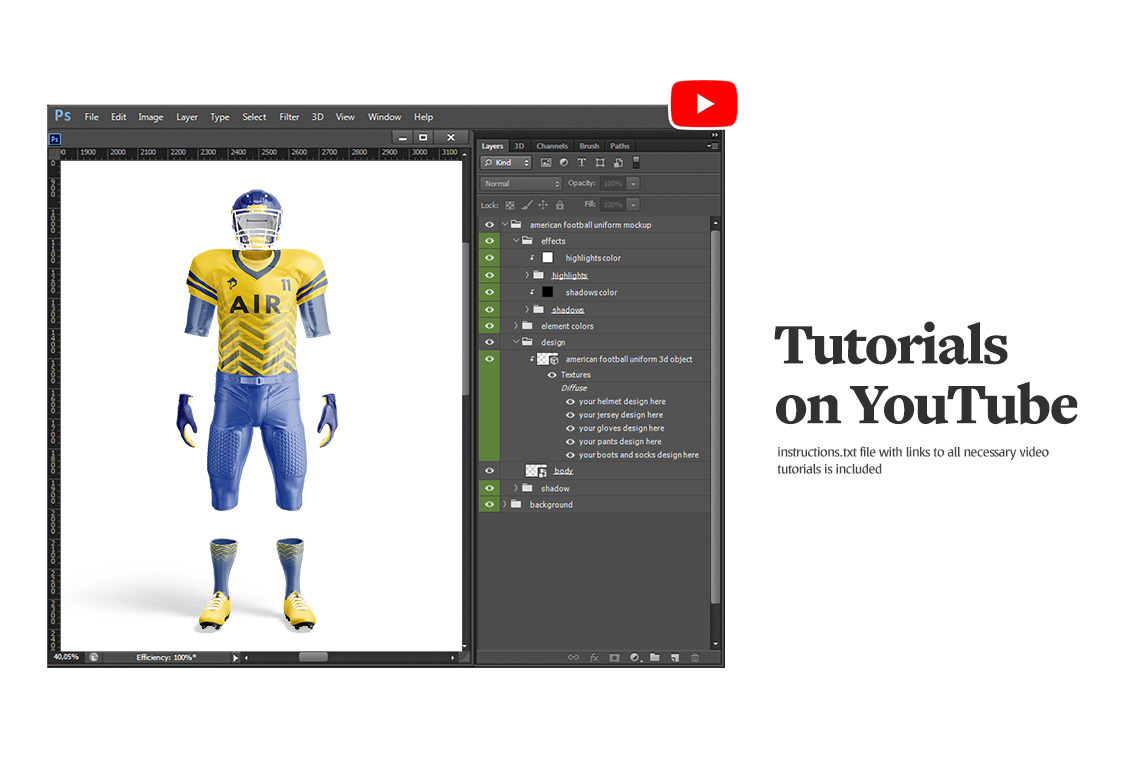Viewport: 1138px width, 759px height.
Task: Expand the element colors group
Action: [516, 326]
